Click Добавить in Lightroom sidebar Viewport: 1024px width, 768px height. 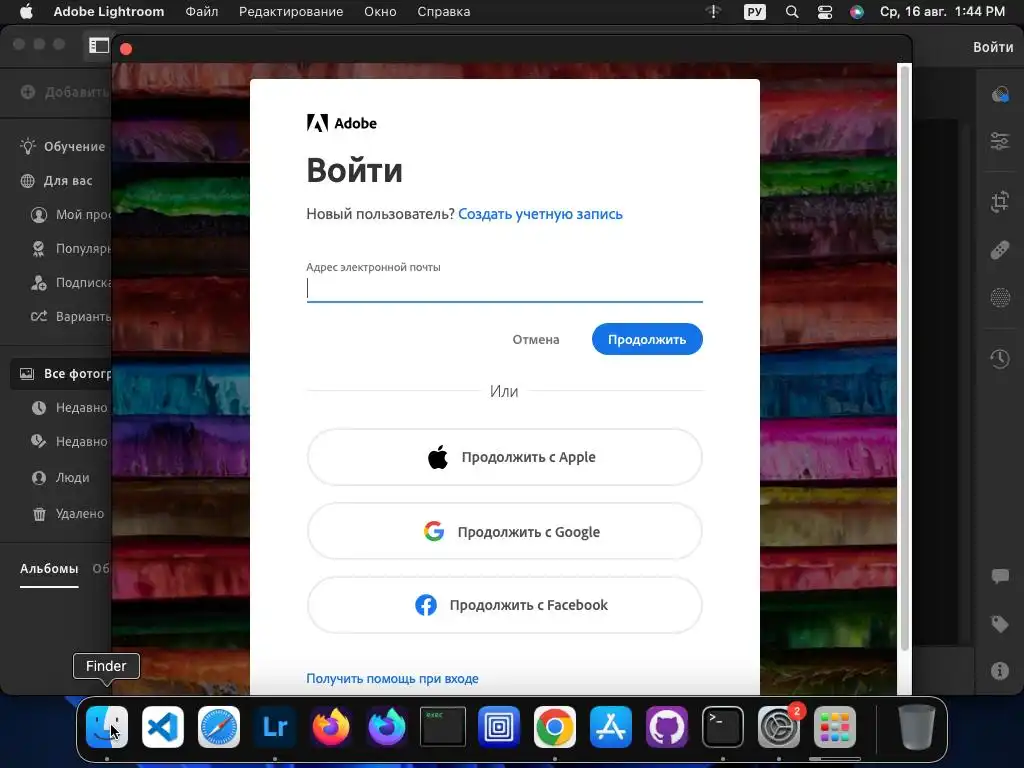[x=65, y=92]
